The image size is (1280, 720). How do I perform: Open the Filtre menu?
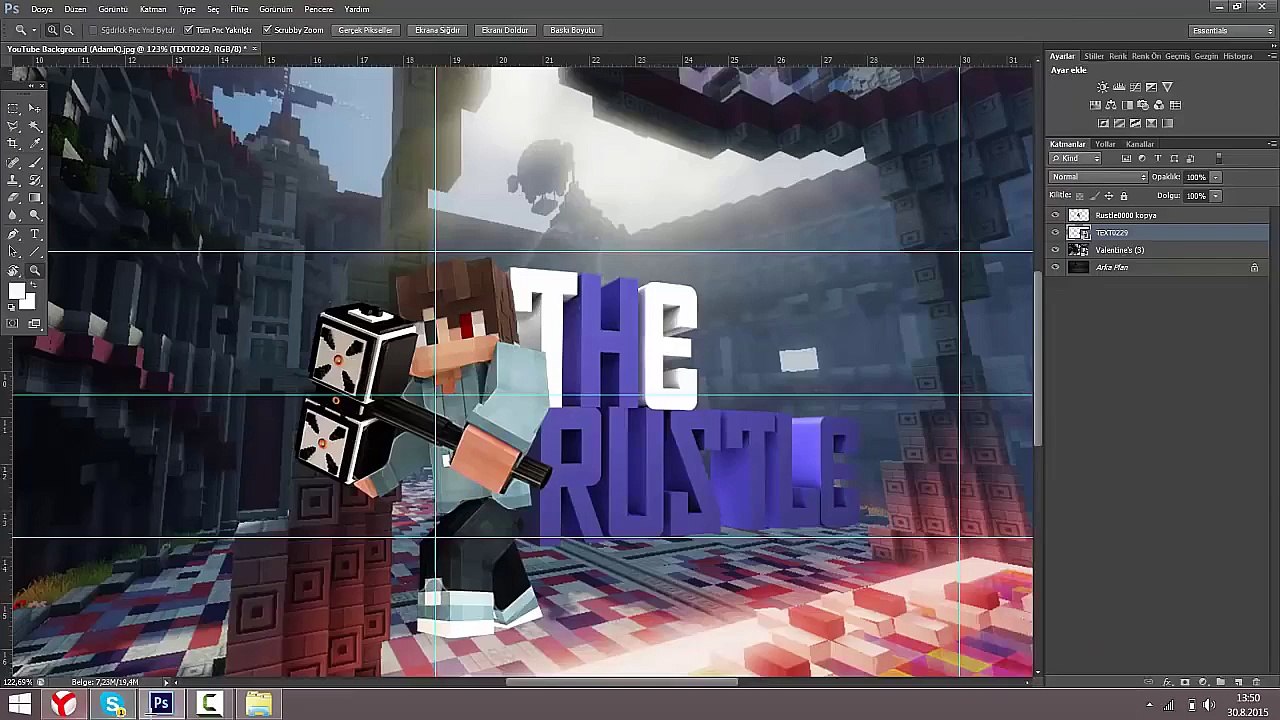239,9
